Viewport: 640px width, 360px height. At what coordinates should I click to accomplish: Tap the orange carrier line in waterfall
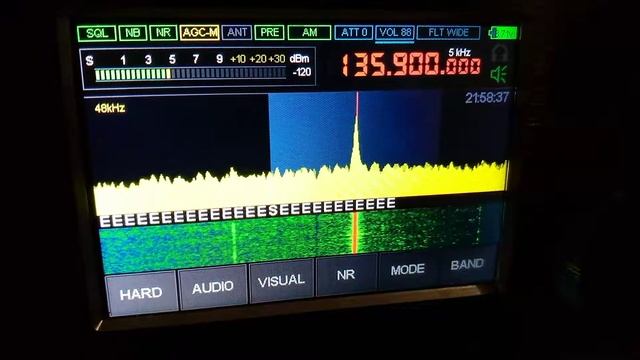(x=355, y=233)
